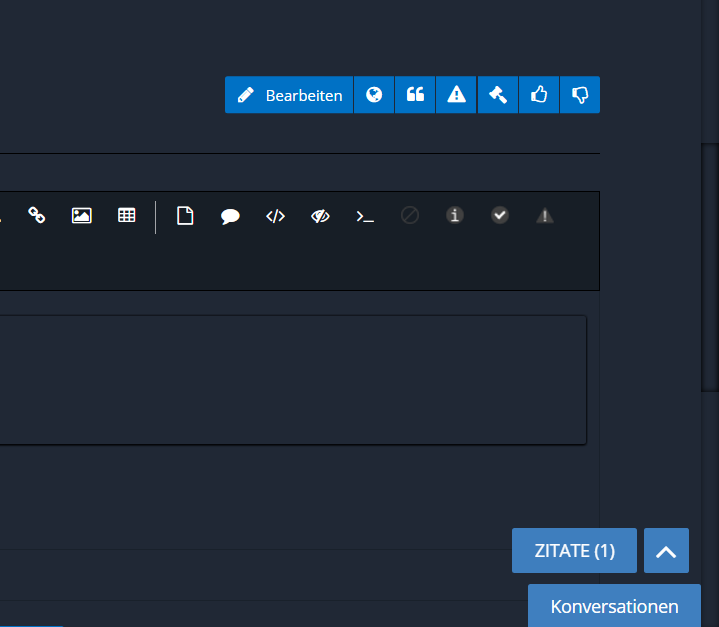The image size is (719, 627).
Task: Click the globe icon in post actions
Action: tap(374, 95)
